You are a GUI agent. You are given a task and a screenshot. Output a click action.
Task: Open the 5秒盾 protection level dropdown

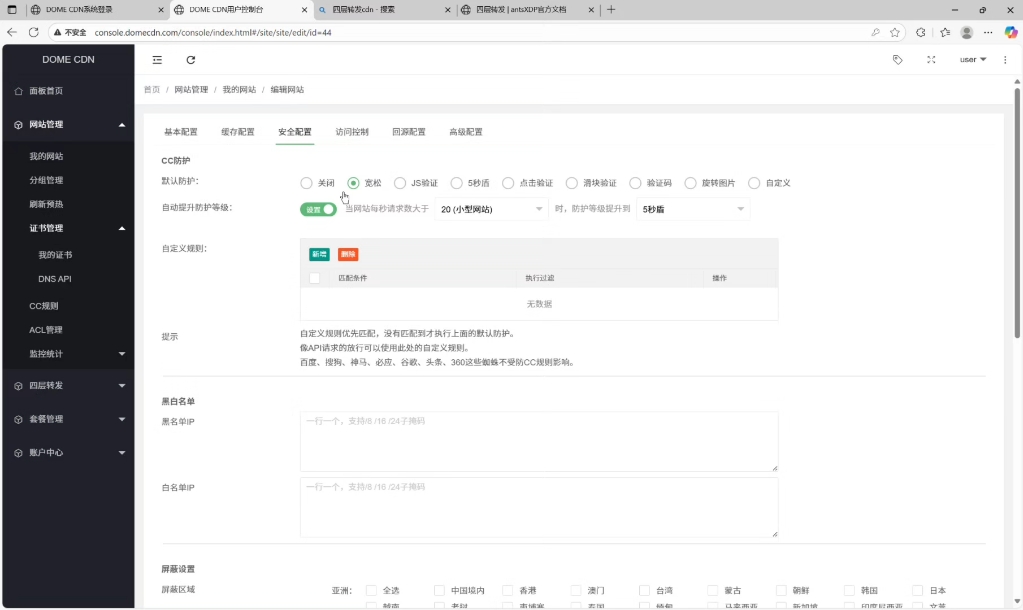[692, 209]
